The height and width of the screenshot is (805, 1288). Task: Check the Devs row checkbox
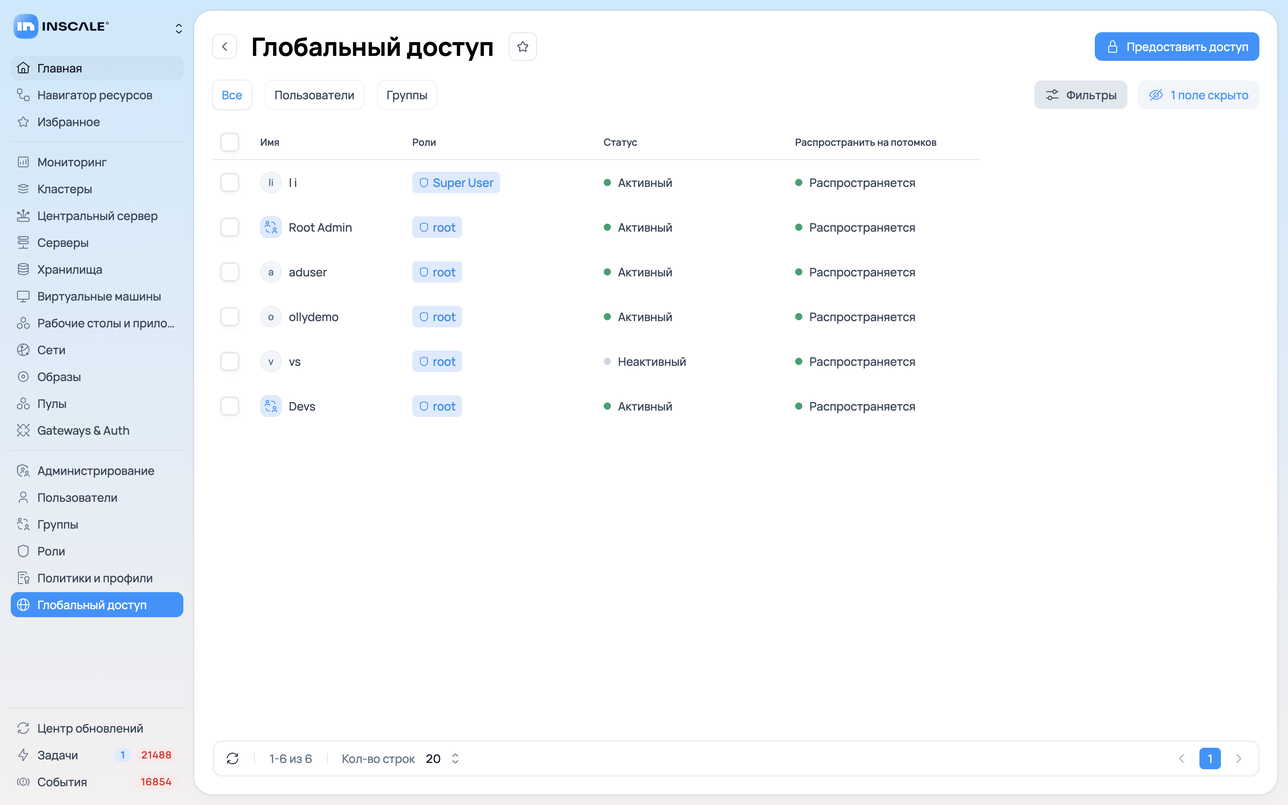[230, 406]
